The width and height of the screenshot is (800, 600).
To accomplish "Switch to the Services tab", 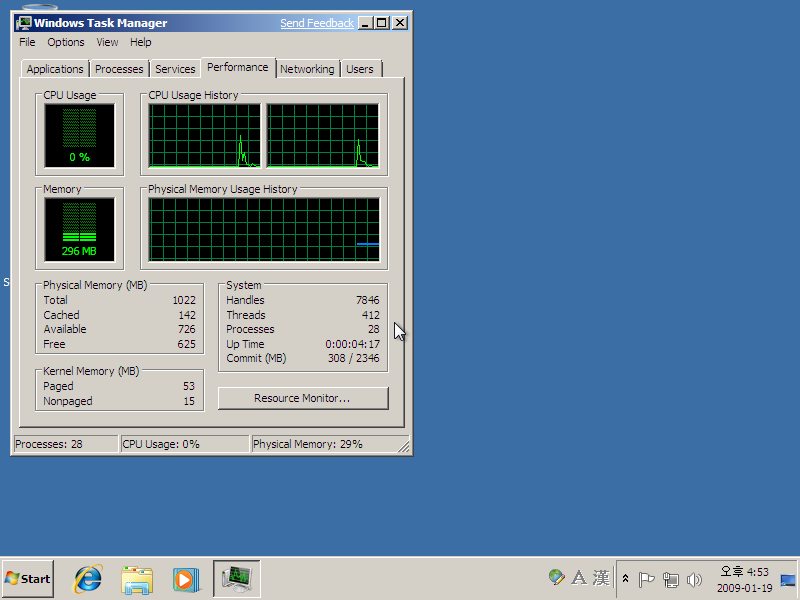I will pos(175,69).
